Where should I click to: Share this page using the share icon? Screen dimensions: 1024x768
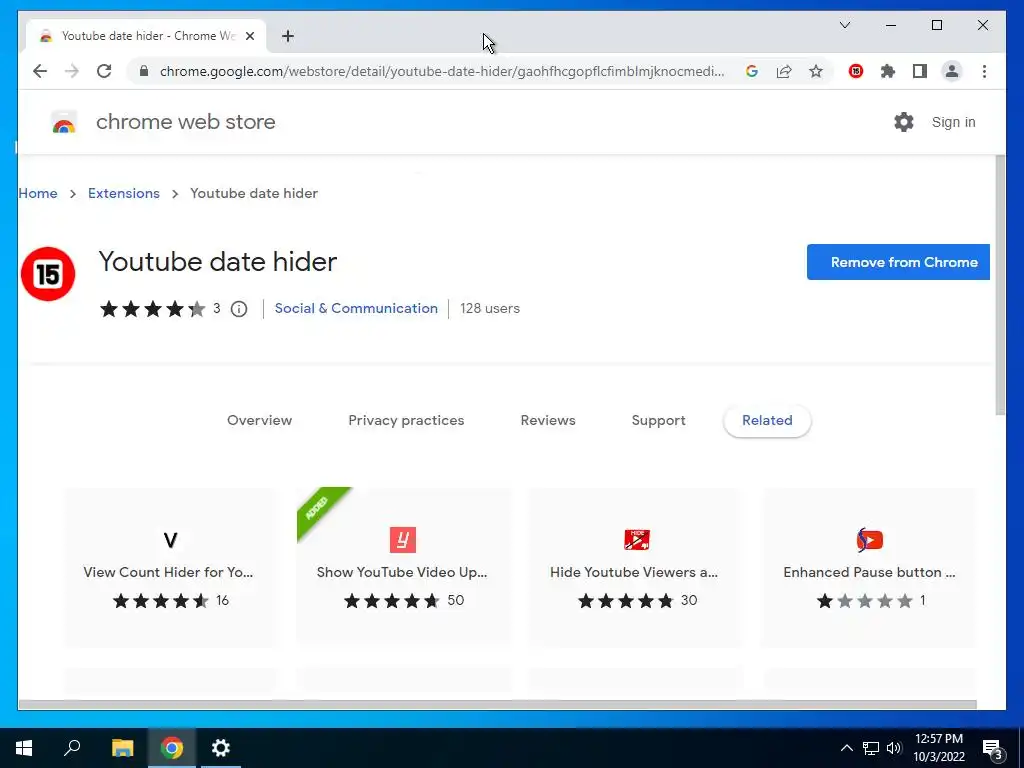click(784, 71)
